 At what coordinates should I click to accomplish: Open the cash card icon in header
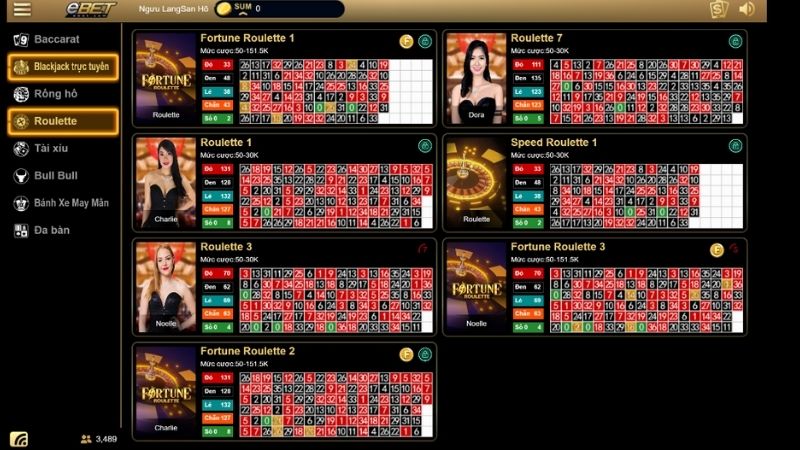pos(719,9)
